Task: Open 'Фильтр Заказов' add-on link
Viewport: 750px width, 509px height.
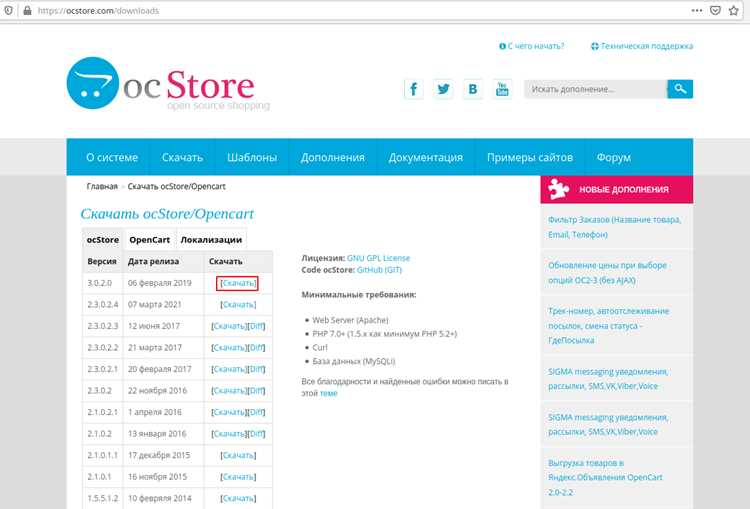Action: coord(615,227)
